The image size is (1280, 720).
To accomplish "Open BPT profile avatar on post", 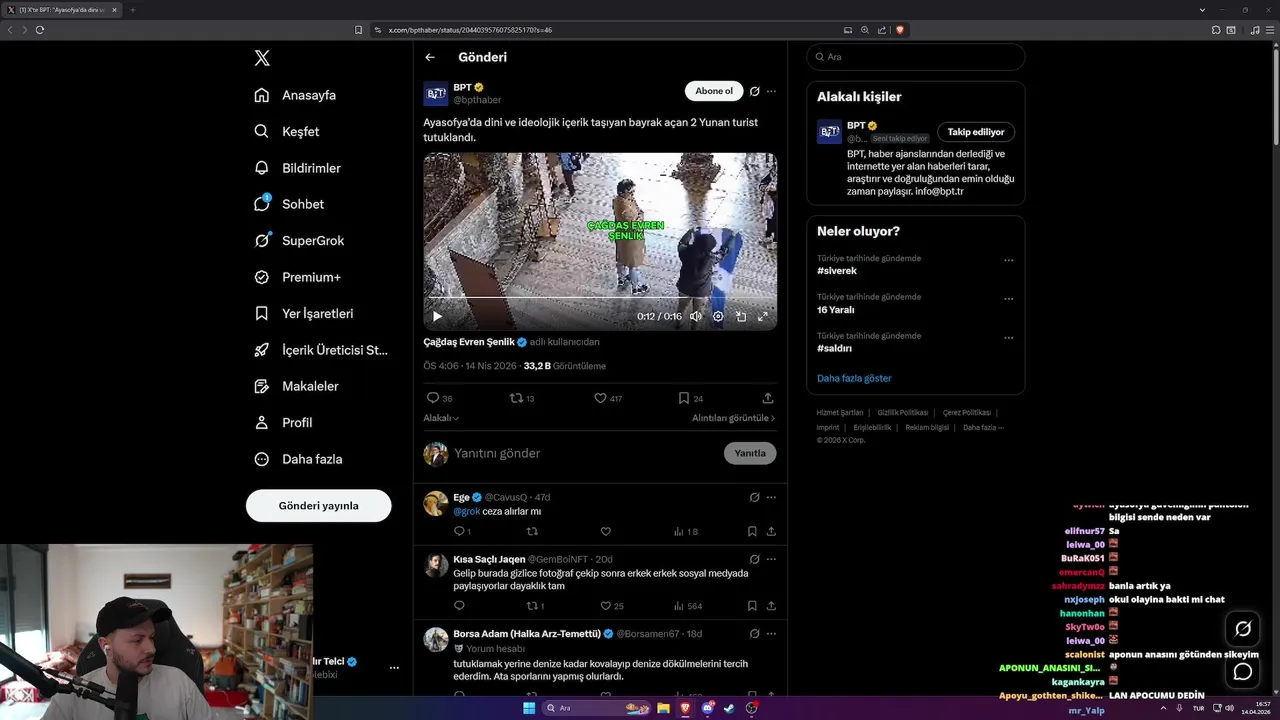I will 436,94.
